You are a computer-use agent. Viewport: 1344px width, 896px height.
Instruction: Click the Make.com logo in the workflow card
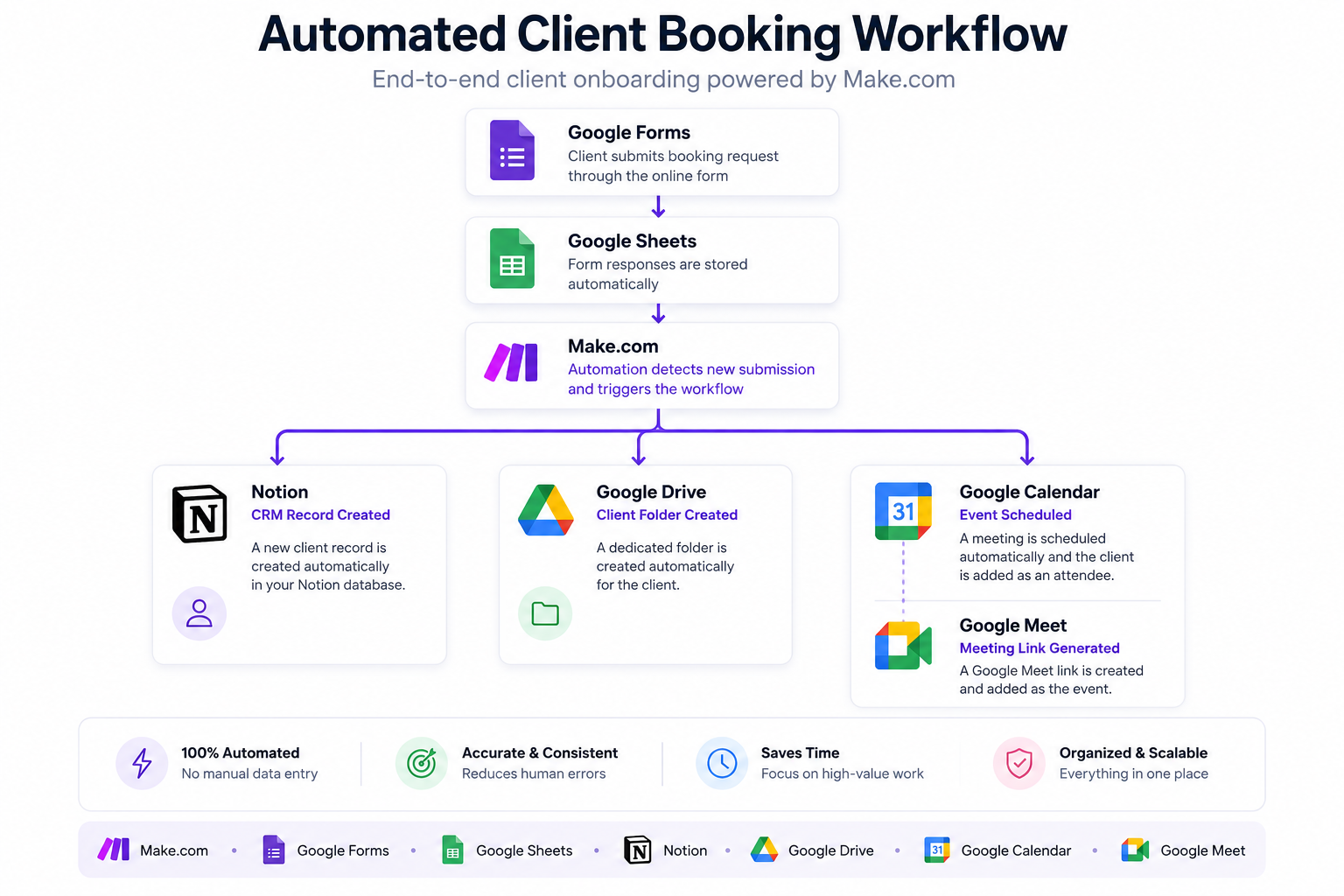511,362
